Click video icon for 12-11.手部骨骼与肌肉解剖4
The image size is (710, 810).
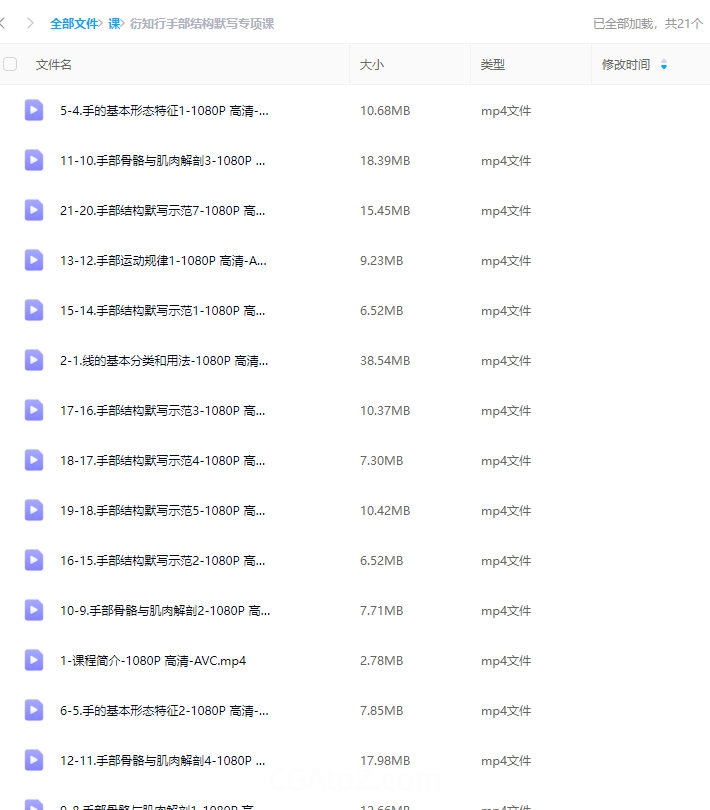coord(34,760)
